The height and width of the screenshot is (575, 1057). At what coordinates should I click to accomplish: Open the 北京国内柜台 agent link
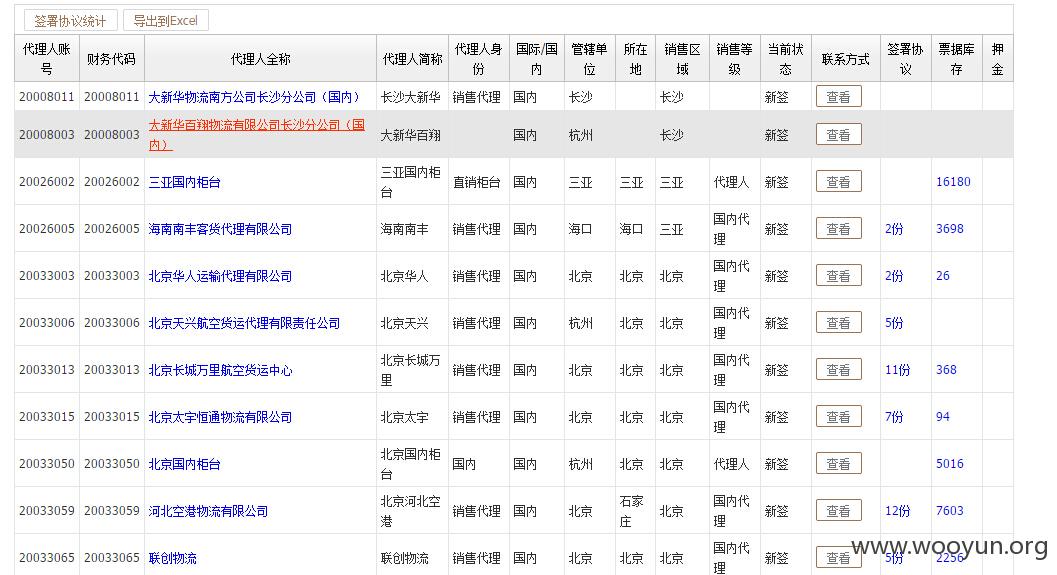[185, 464]
